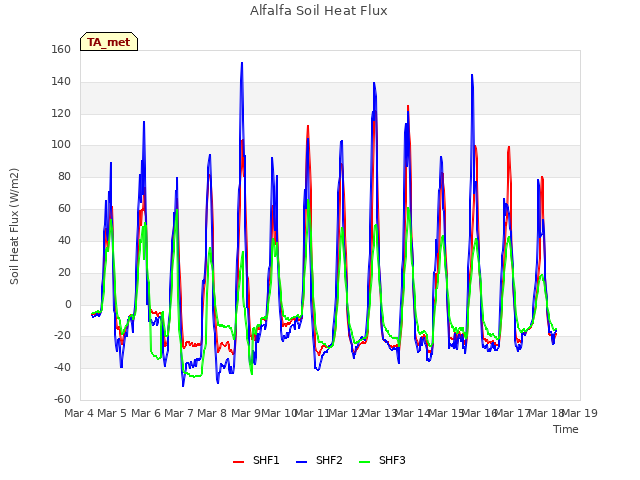This screenshot has height=480, width=640.
Task: Click the TA_met annotation label
Action: [109, 42]
